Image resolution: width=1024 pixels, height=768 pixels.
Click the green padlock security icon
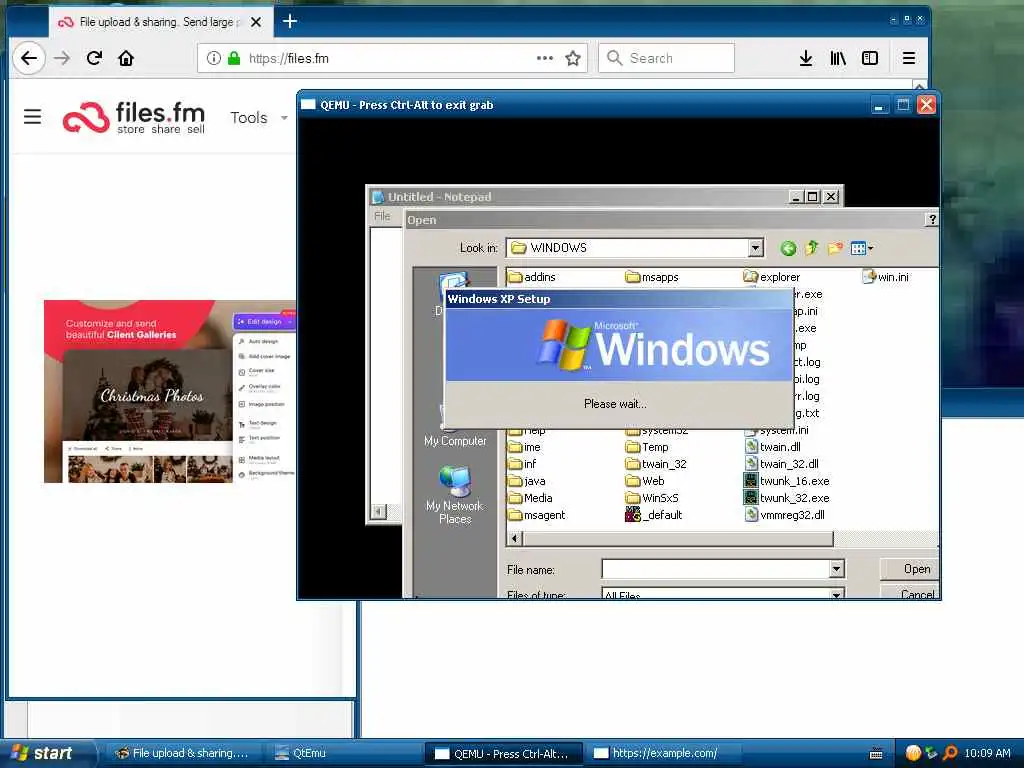(234, 58)
